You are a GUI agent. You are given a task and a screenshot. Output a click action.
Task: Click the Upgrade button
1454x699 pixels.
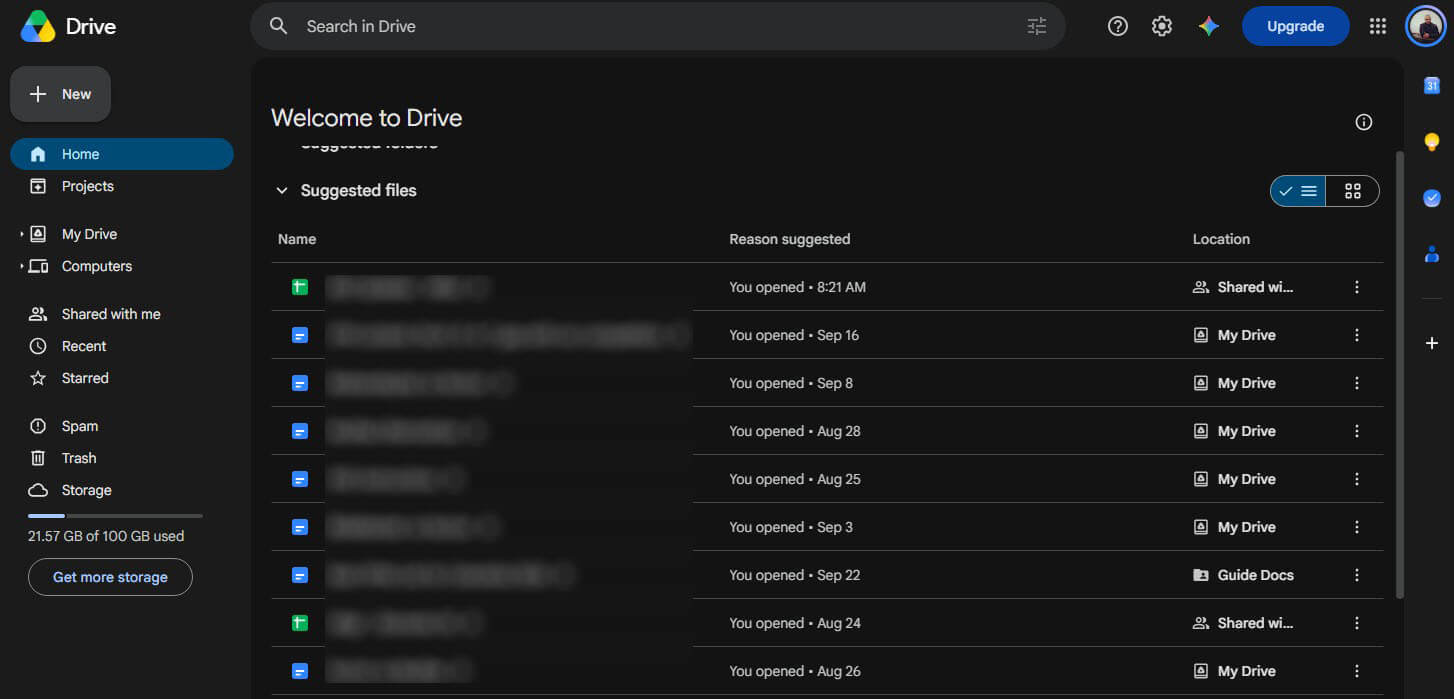(x=1295, y=27)
